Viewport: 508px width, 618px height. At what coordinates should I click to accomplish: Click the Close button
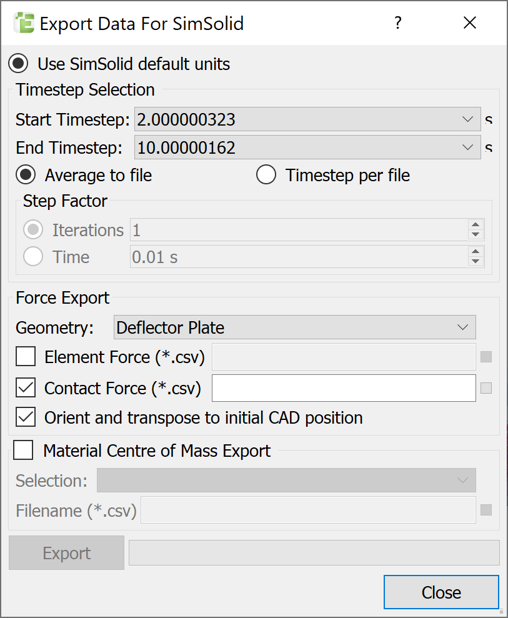[x=441, y=592]
